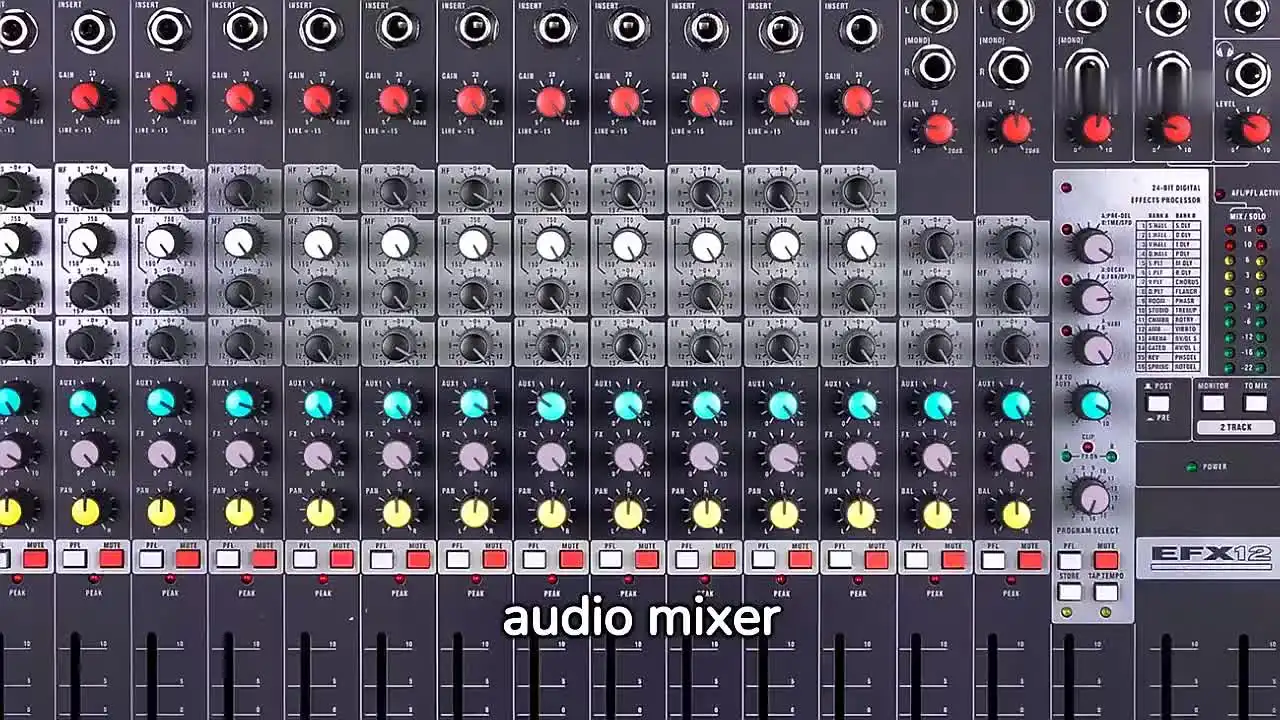Click the PROGRAM SELECT label

click(1088, 531)
